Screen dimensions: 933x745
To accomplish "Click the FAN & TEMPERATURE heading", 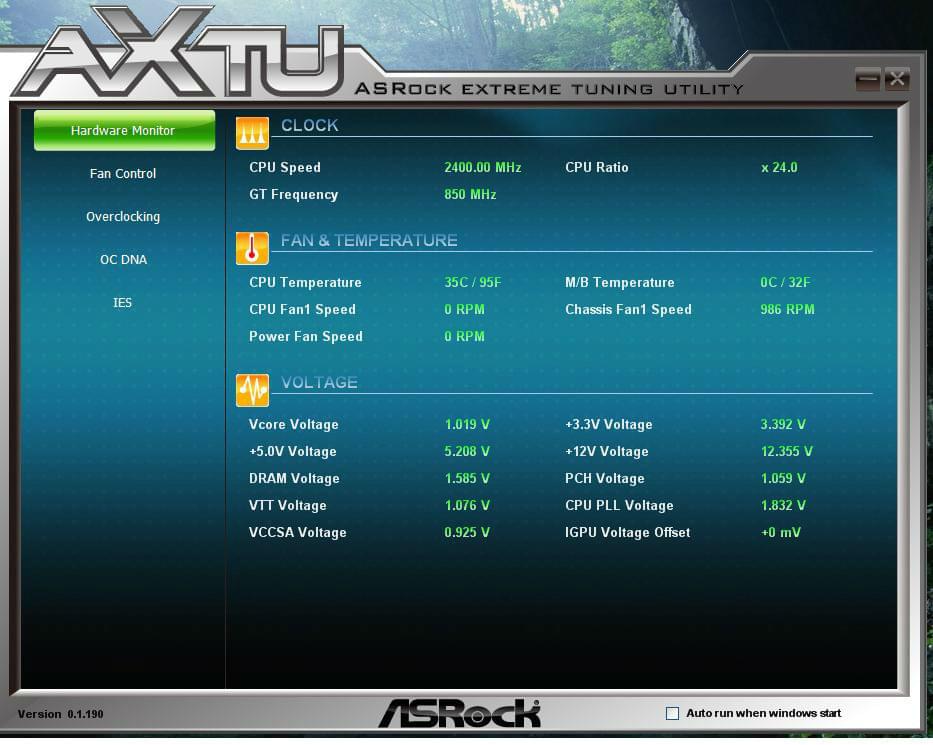I will [369, 240].
